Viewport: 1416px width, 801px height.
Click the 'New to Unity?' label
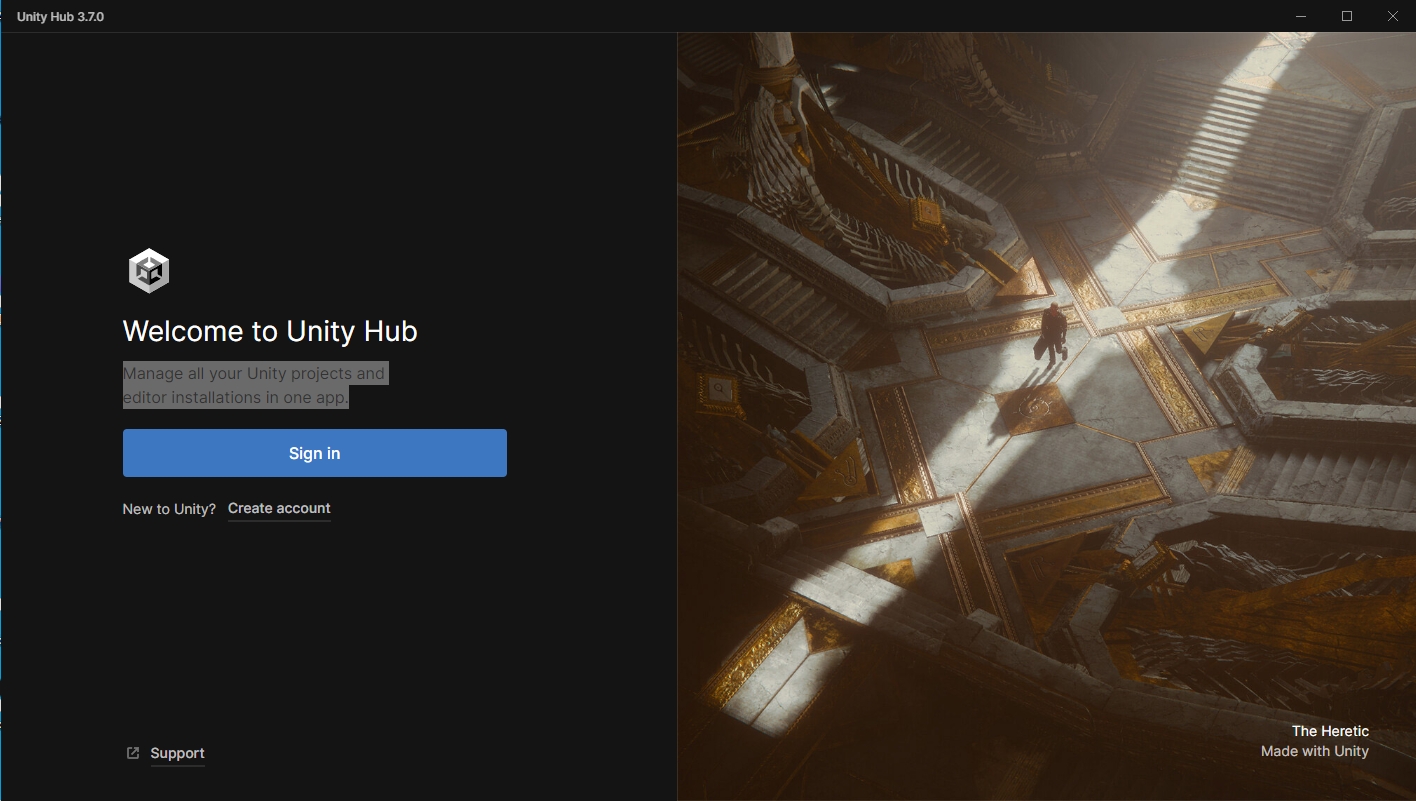(169, 509)
